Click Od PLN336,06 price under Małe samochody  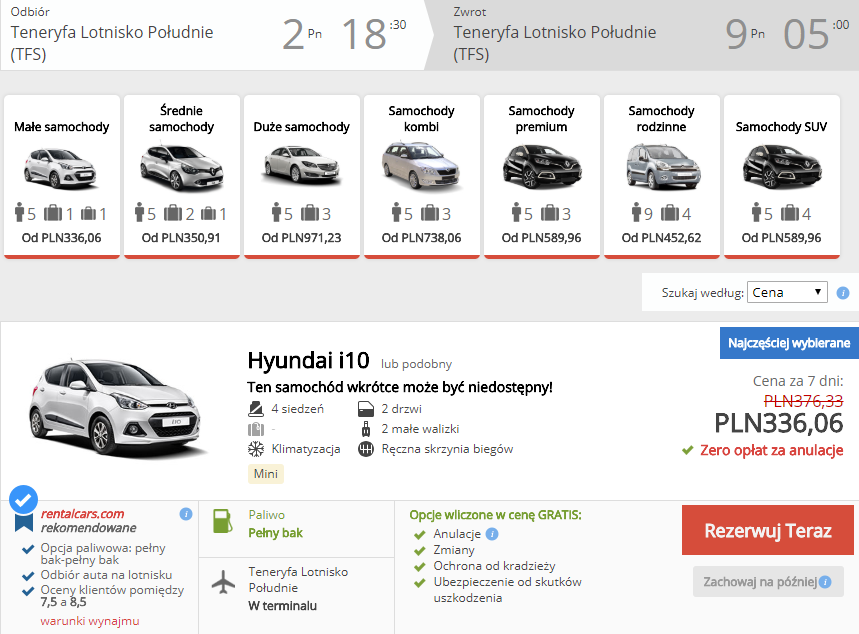pos(61,238)
